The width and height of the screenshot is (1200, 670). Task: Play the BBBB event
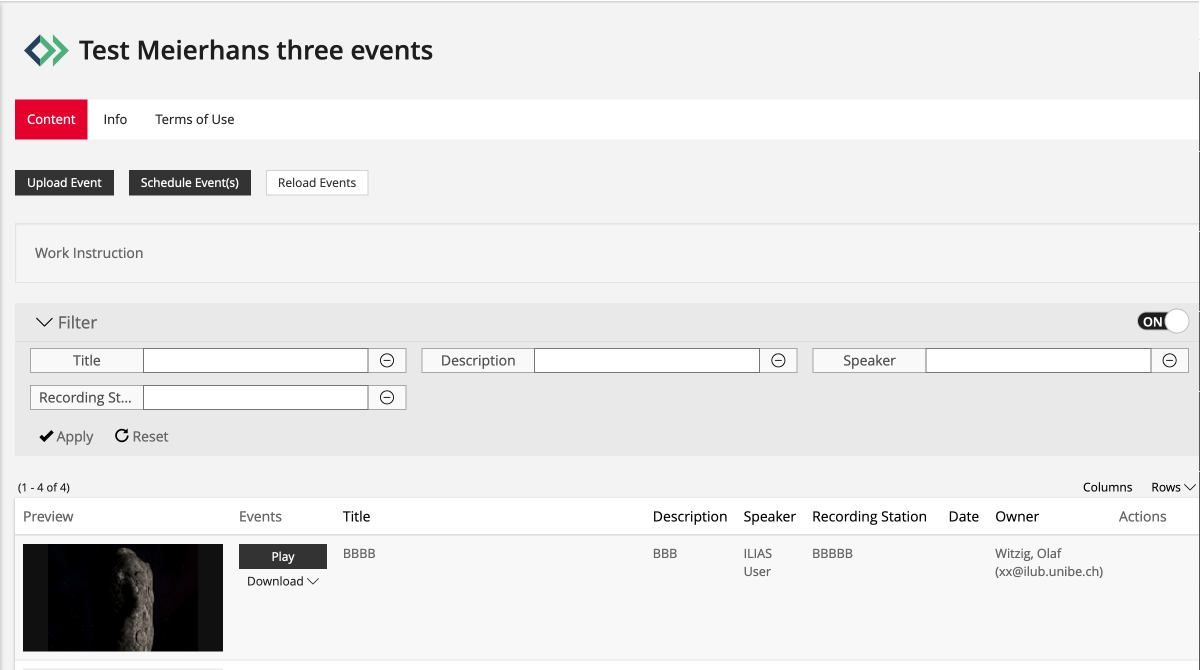point(283,556)
